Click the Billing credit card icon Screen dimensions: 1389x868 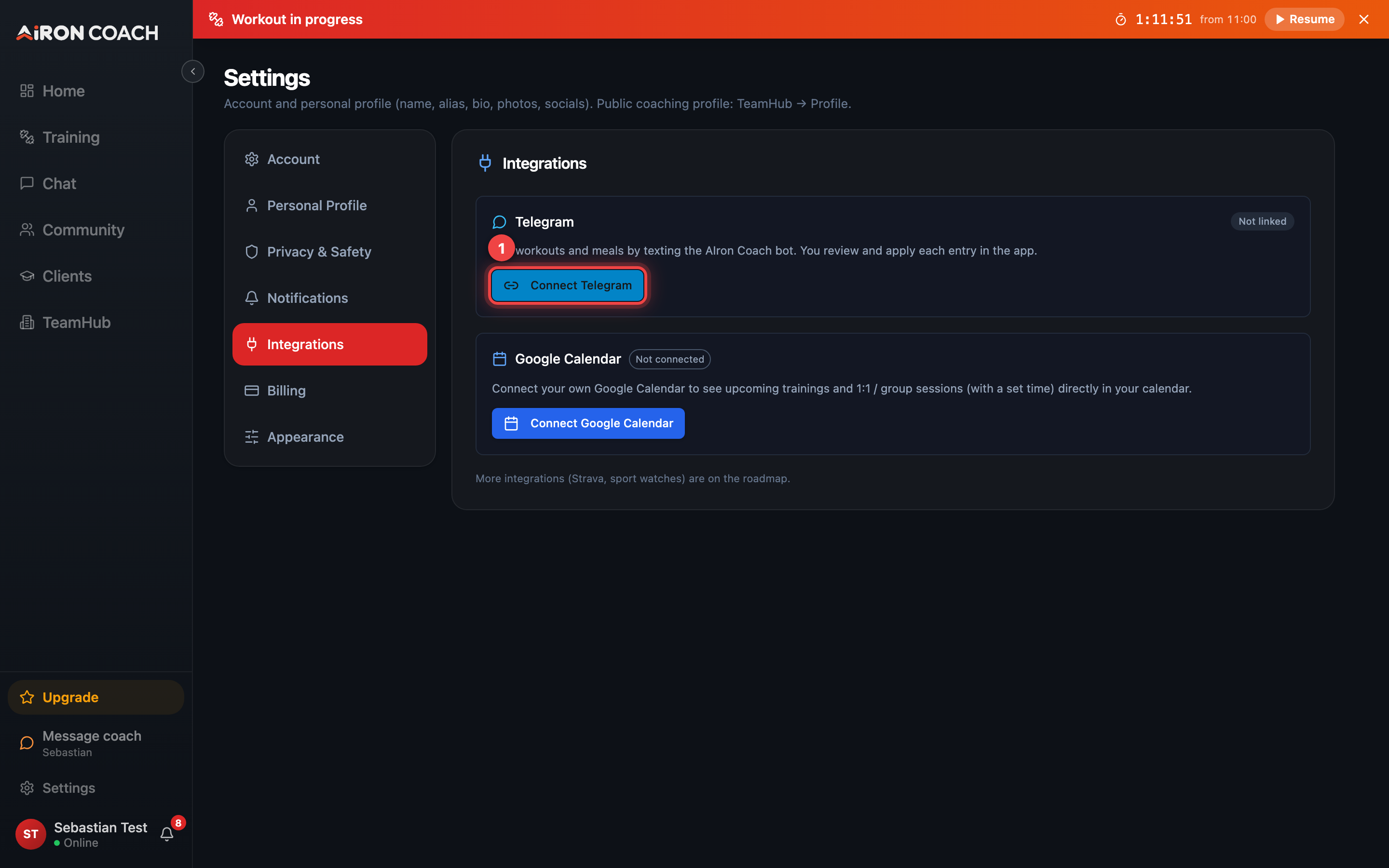(251, 391)
